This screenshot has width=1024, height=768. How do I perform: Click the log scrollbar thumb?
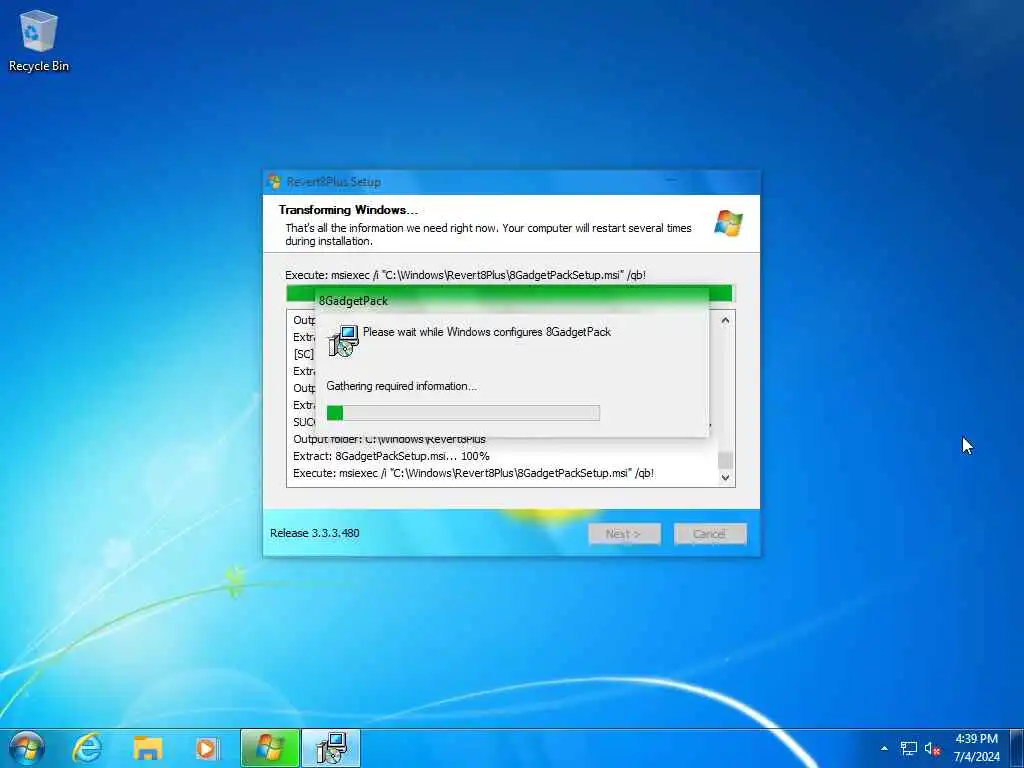click(x=725, y=460)
